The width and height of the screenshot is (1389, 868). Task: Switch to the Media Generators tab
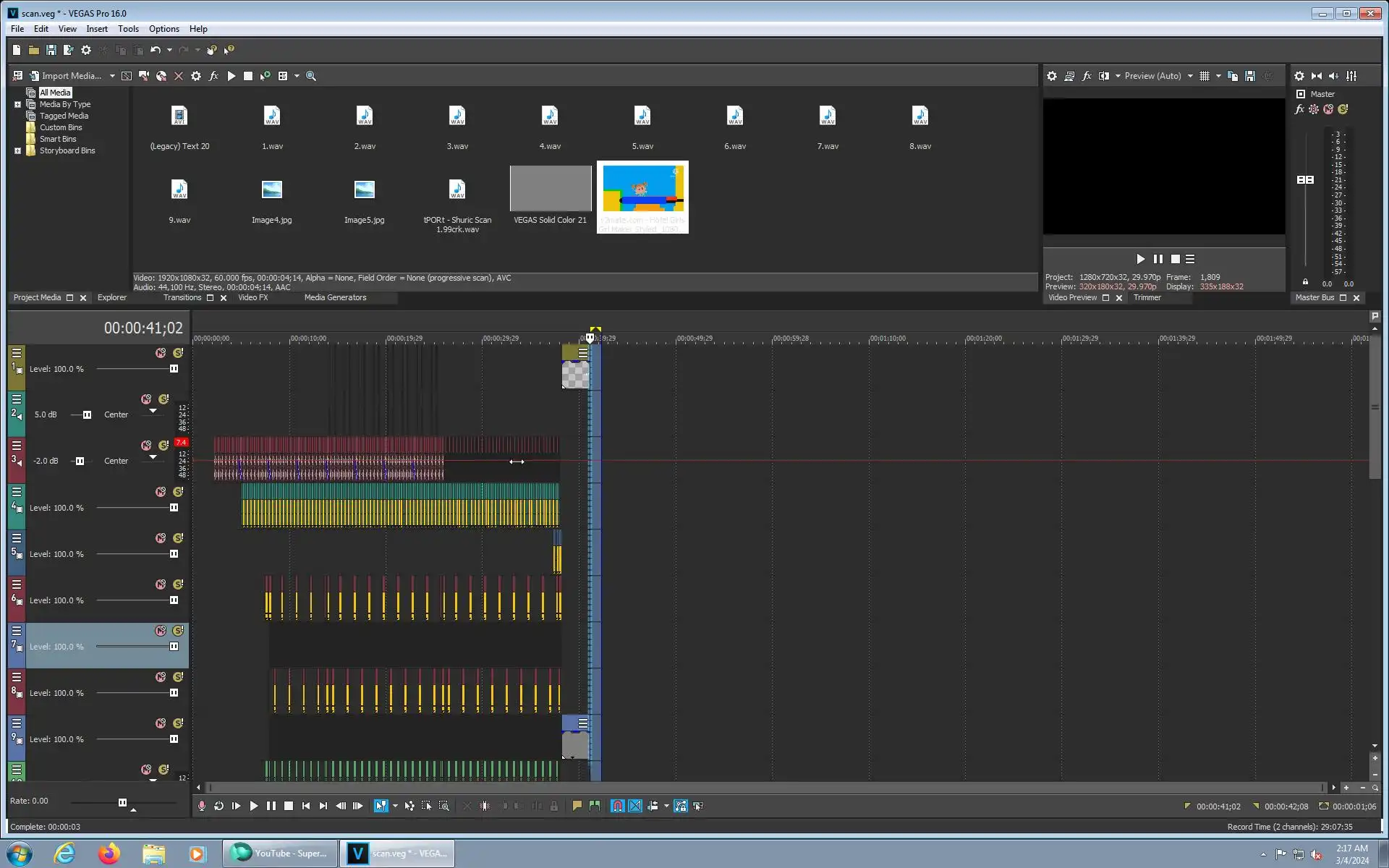pos(335,297)
